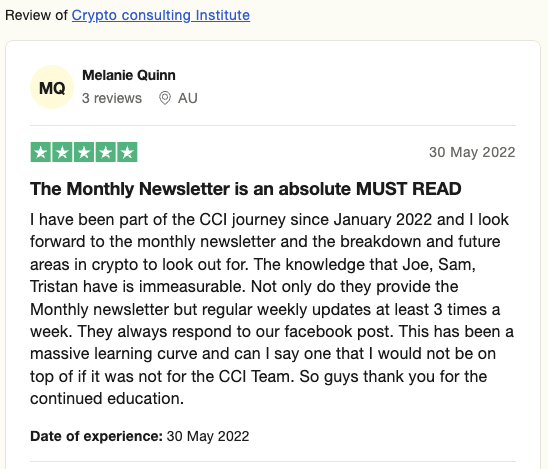Open Melanie Quinn's profile name
Screen dimensions: 548x469
pos(129,75)
